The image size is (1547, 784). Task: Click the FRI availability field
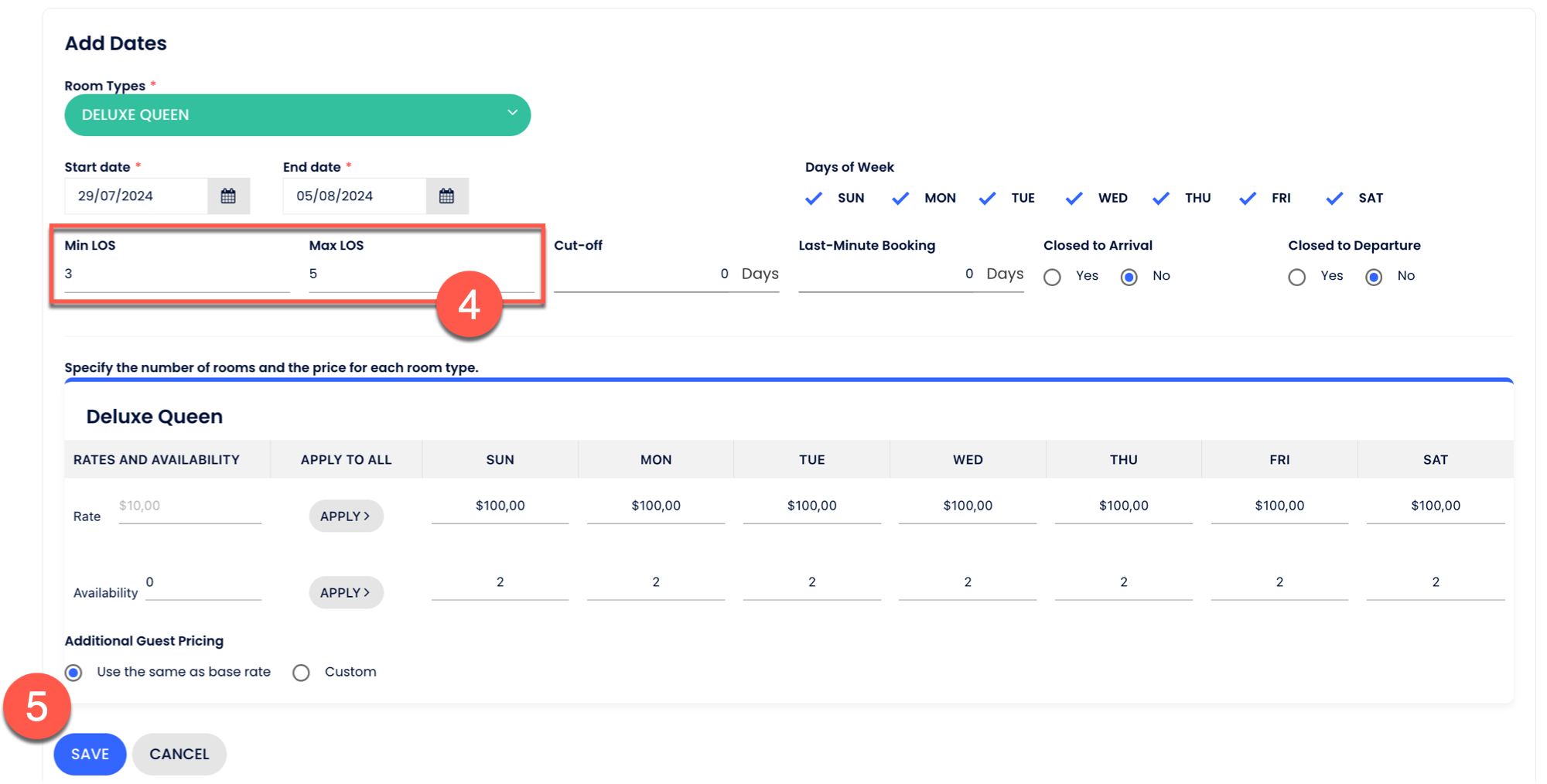click(x=1279, y=582)
